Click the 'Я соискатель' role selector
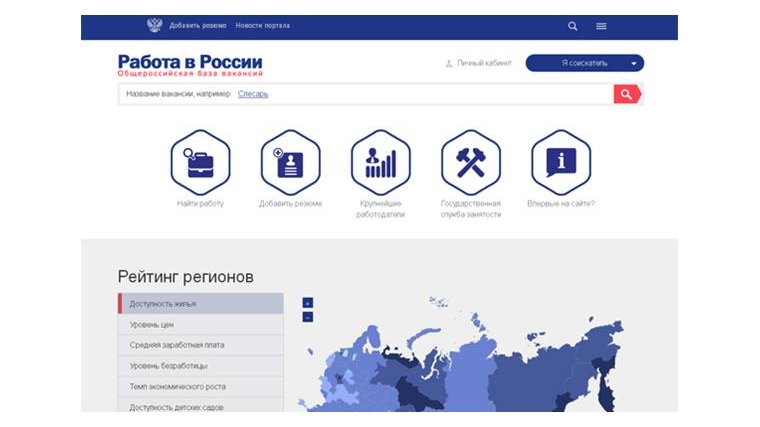The width and height of the screenshot is (760, 427). pyautogui.click(x=585, y=63)
